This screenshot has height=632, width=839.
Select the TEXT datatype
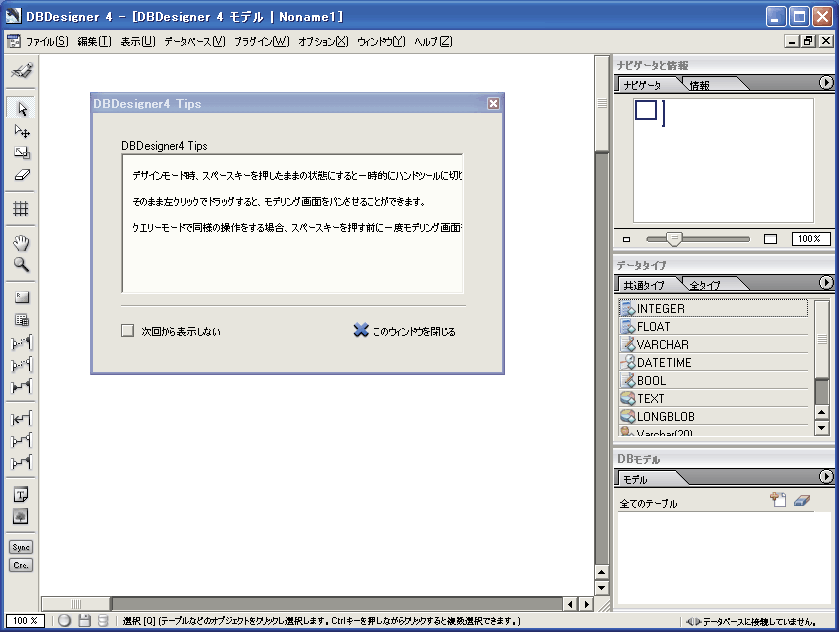click(x=714, y=399)
